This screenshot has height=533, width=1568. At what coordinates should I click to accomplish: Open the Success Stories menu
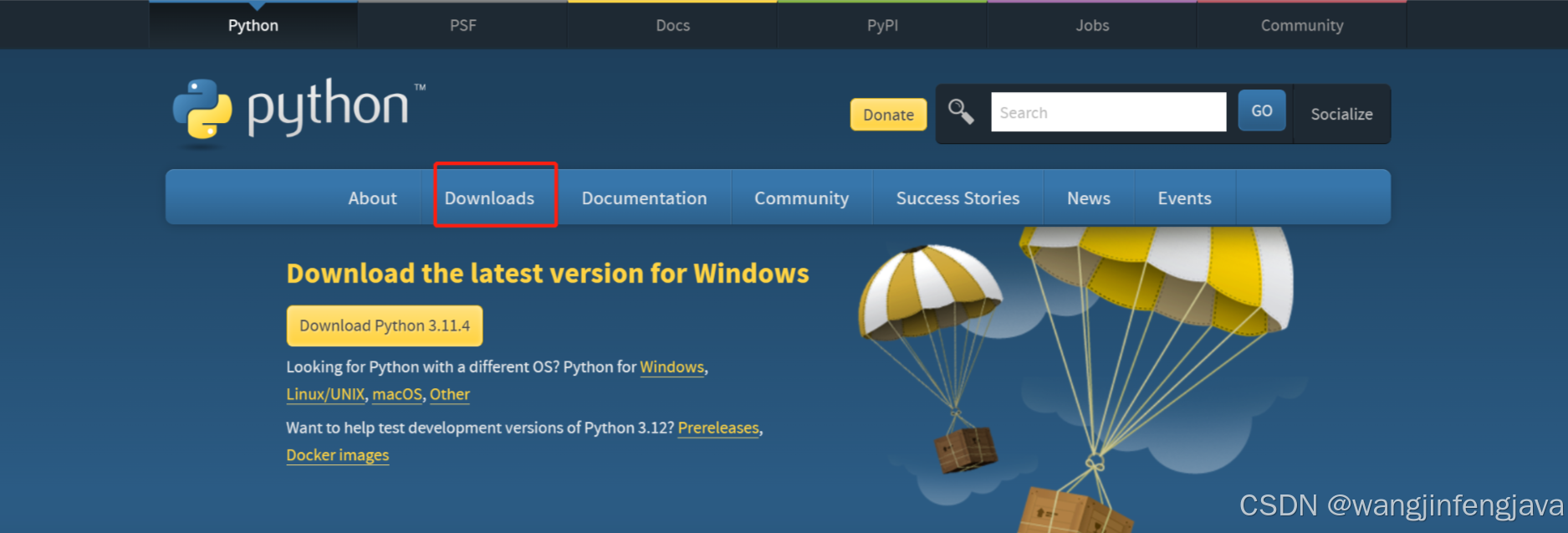[x=958, y=198]
